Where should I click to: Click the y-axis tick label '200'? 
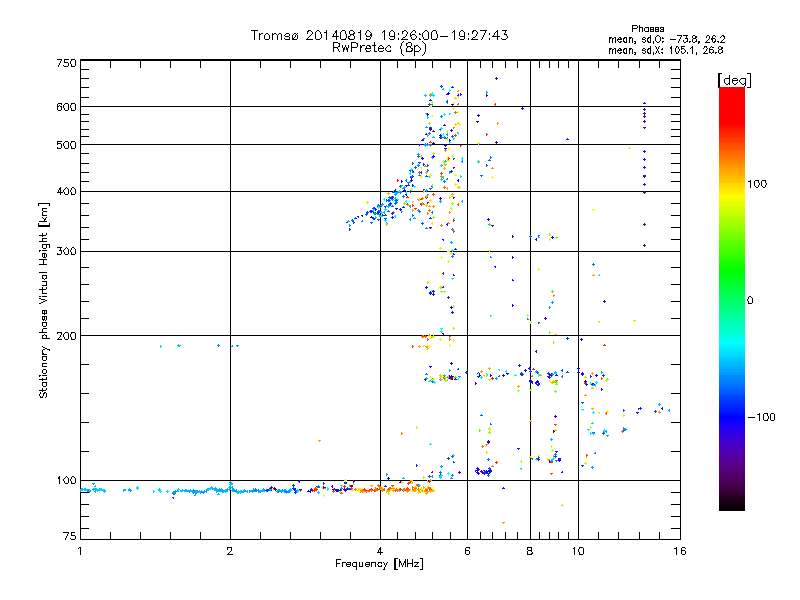[x=66, y=336]
